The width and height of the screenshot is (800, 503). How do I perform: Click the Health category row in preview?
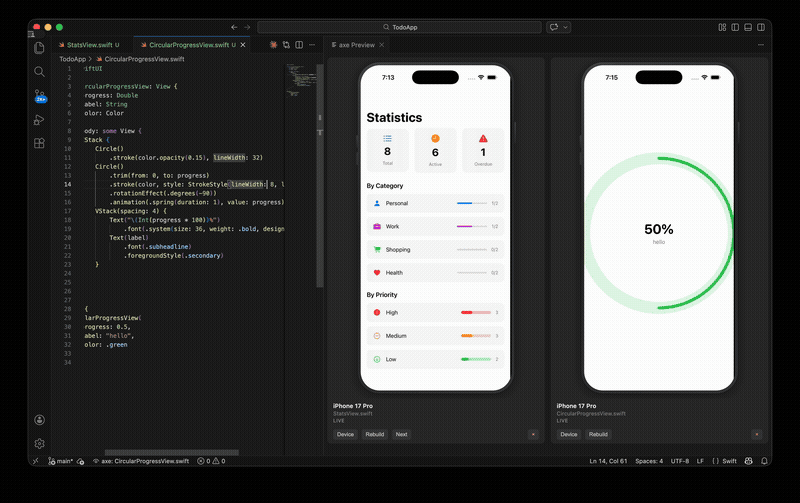435,272
